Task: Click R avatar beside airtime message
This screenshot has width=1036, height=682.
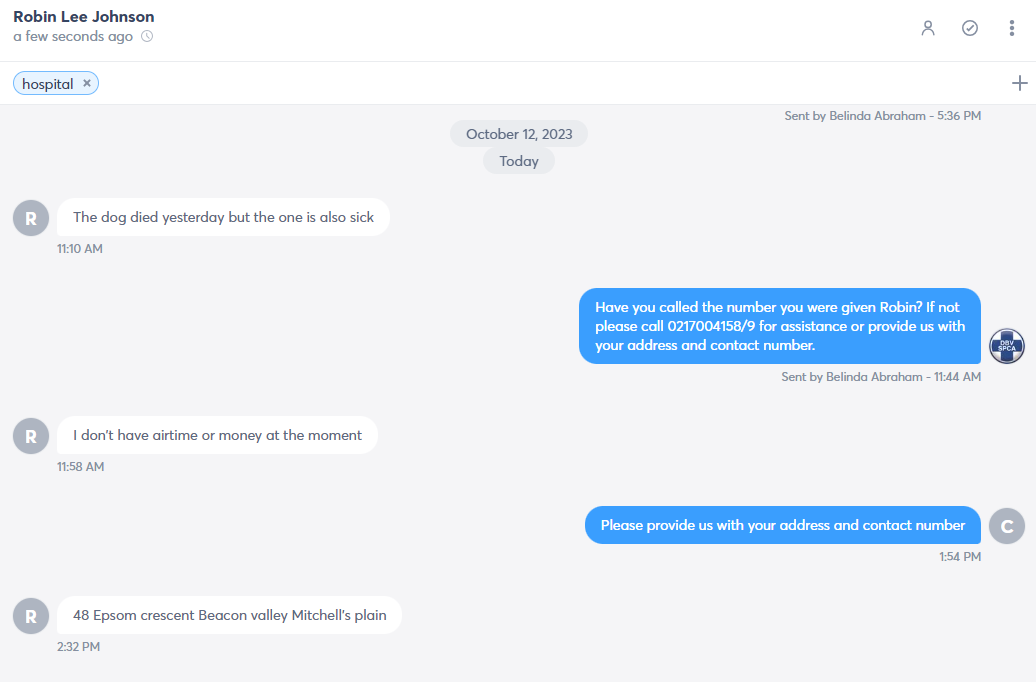Action: tap(31, 436)
